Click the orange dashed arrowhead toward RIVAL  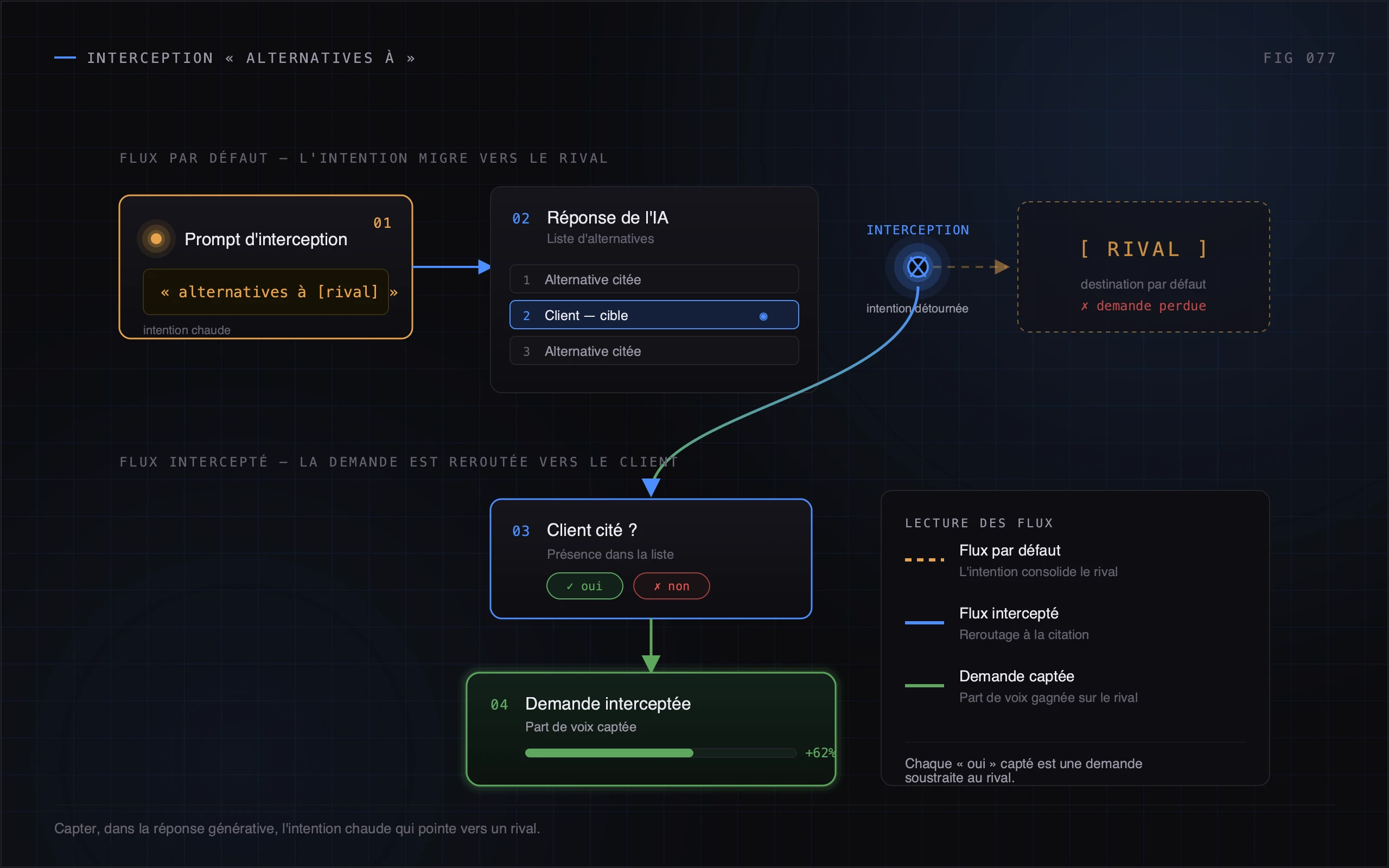point(1002,267)
